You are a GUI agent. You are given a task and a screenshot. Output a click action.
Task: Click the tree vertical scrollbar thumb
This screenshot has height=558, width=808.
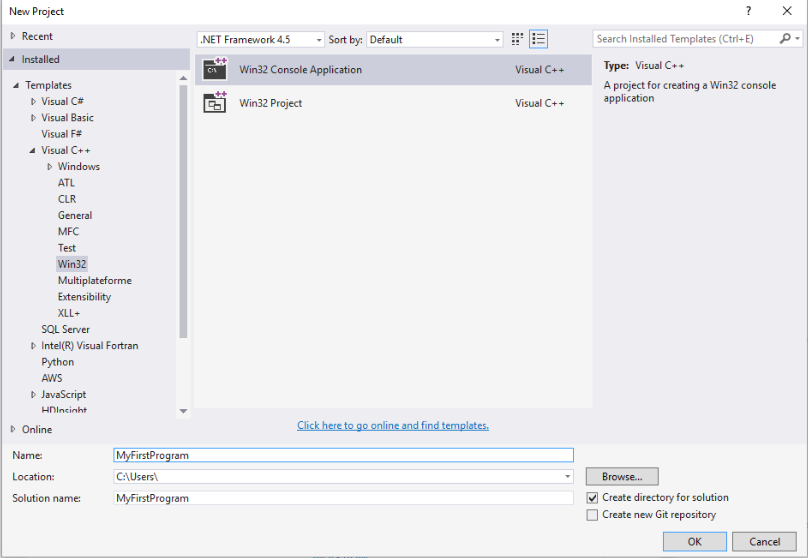(183, 211)
